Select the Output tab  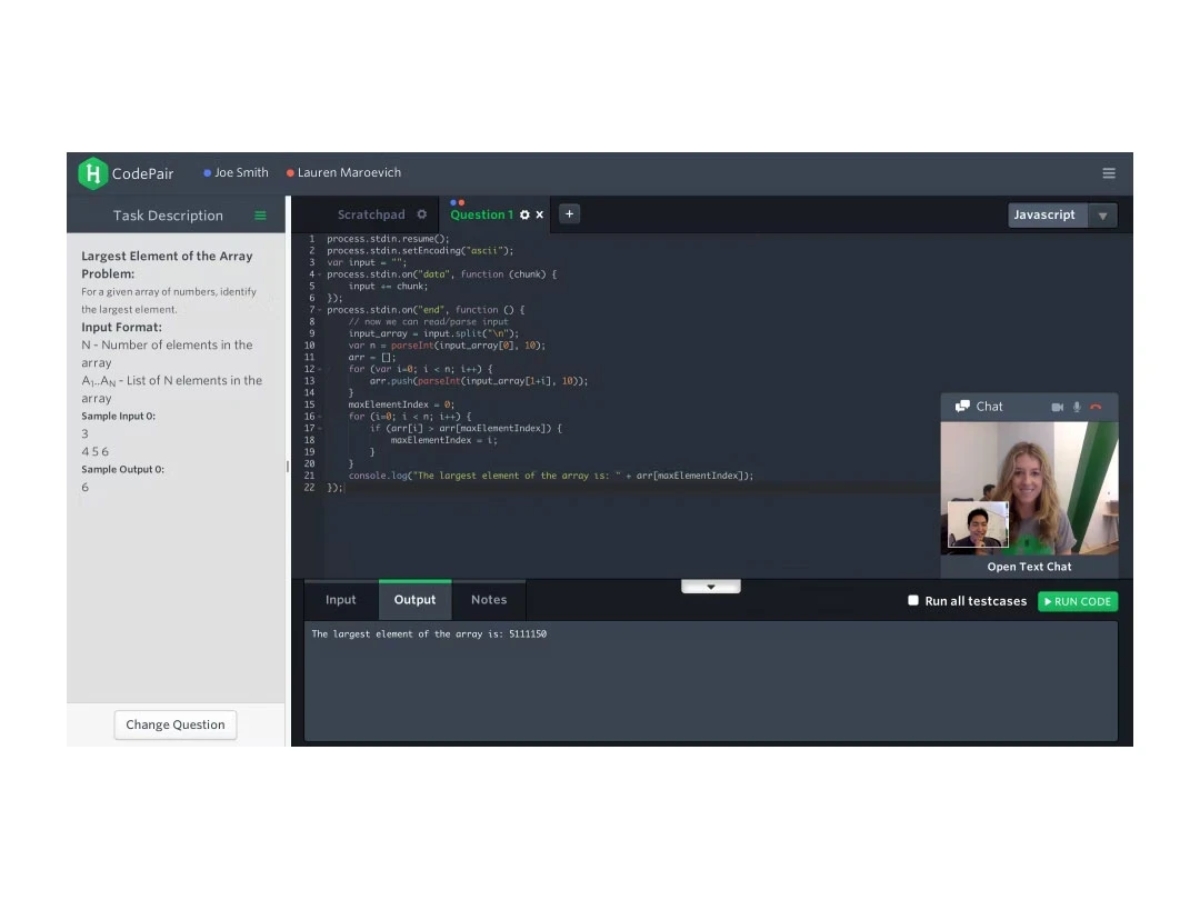(415, 600)
